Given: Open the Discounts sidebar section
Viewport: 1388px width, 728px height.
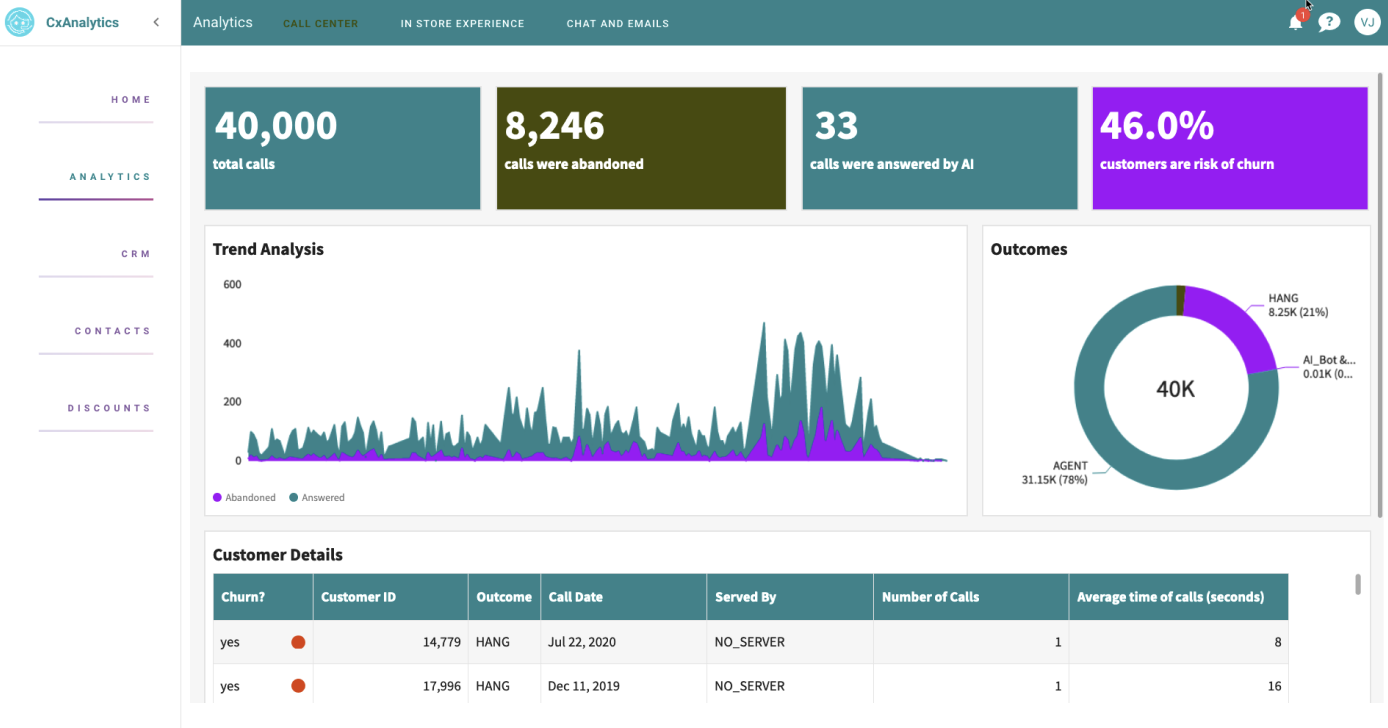Looking at the screenshot, I should pyautogui.click(x=109, y=408).
